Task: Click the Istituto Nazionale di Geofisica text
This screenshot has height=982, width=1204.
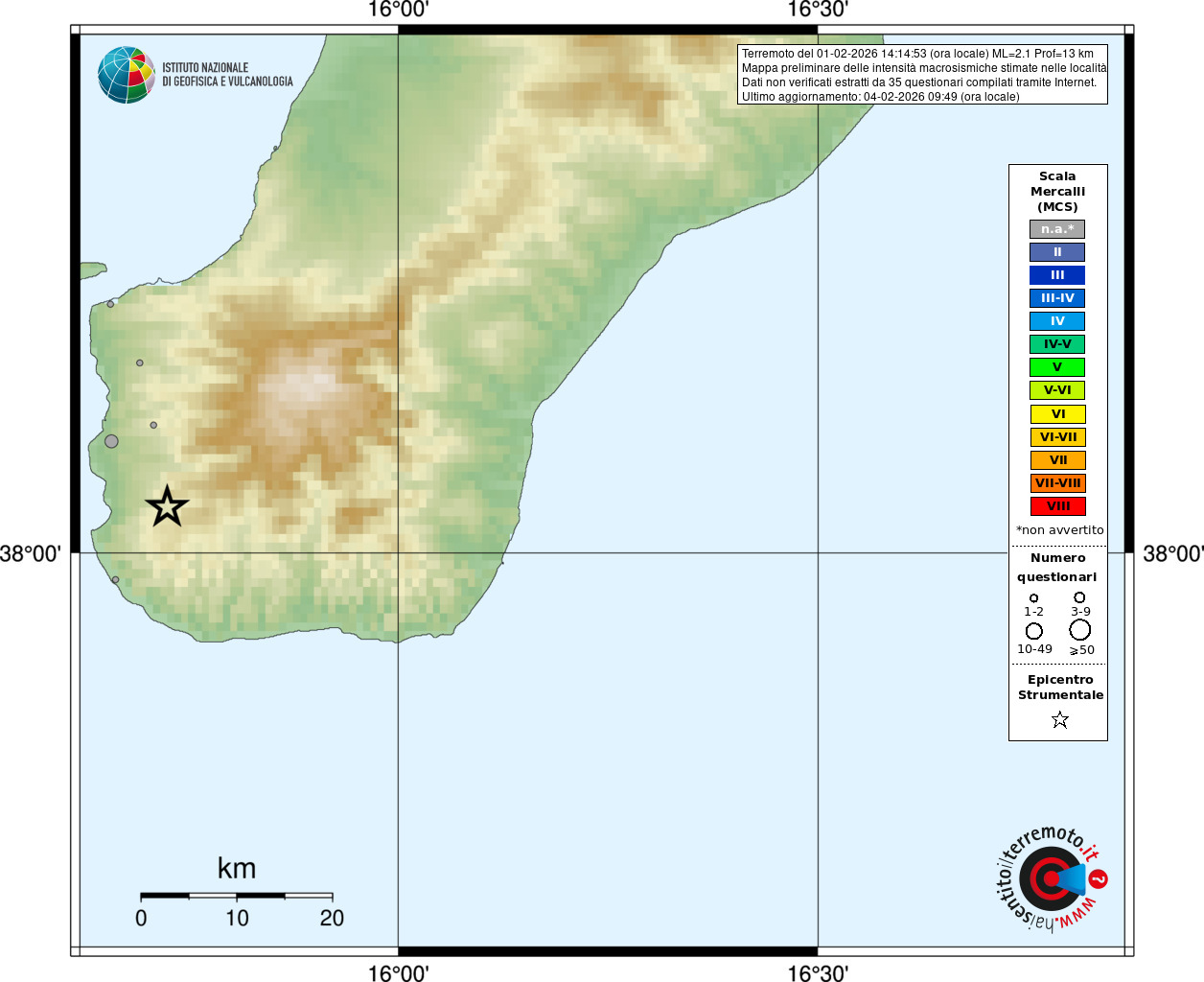Action: pyautogui.click(x=227, y=75)
